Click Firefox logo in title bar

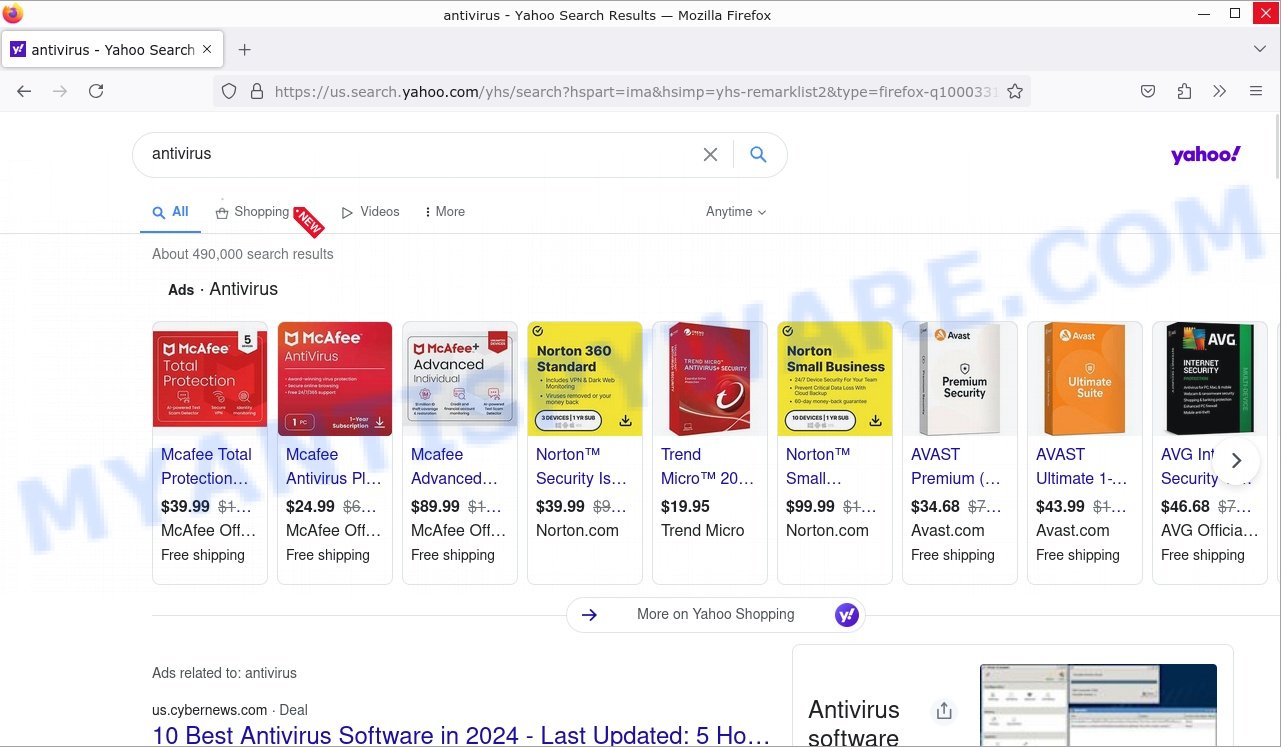(x=13, y=14)
